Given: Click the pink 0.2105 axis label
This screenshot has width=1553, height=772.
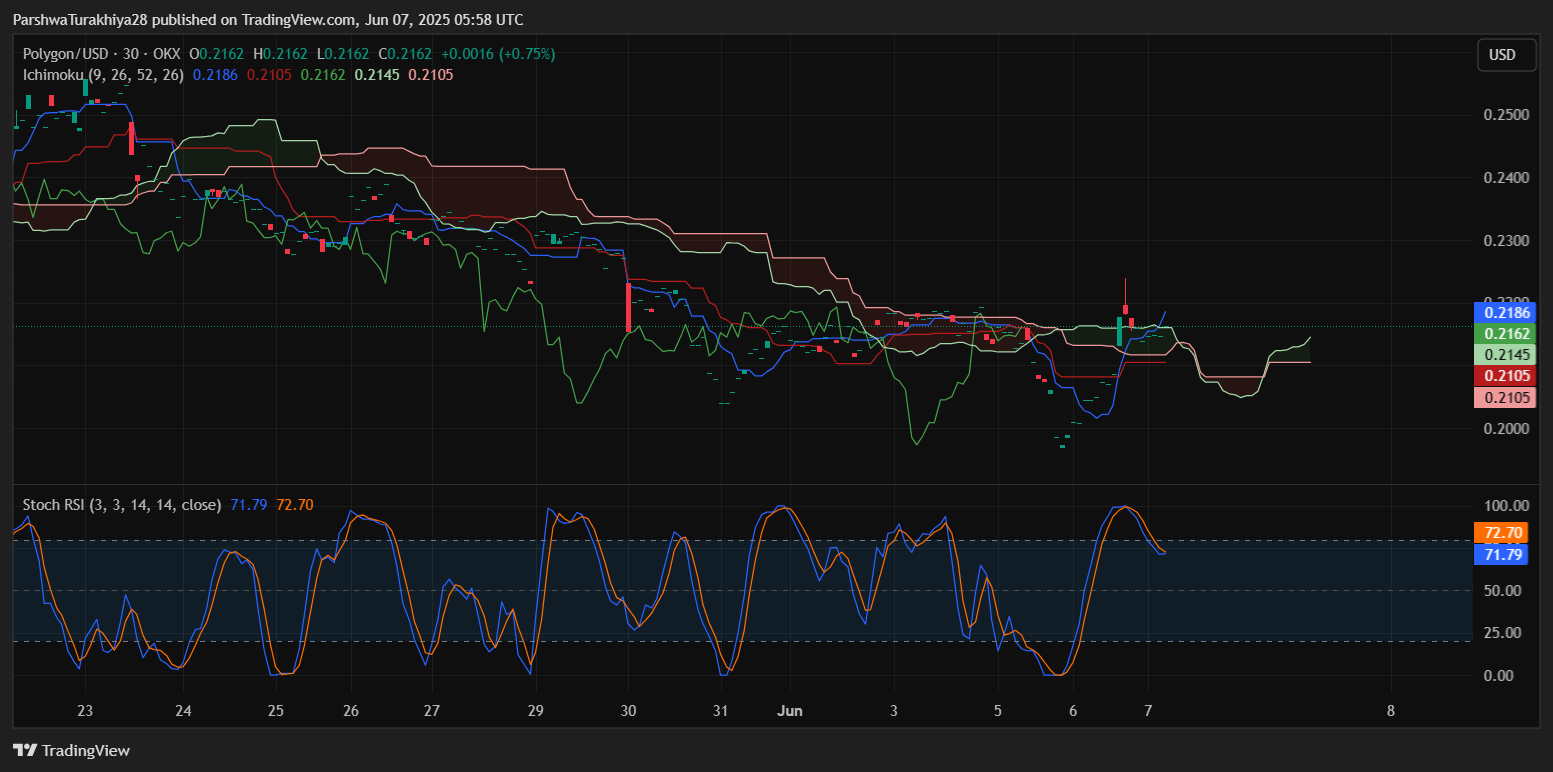Looking at the screenshot, I should pyautogui.click(x=1501, y=397).
